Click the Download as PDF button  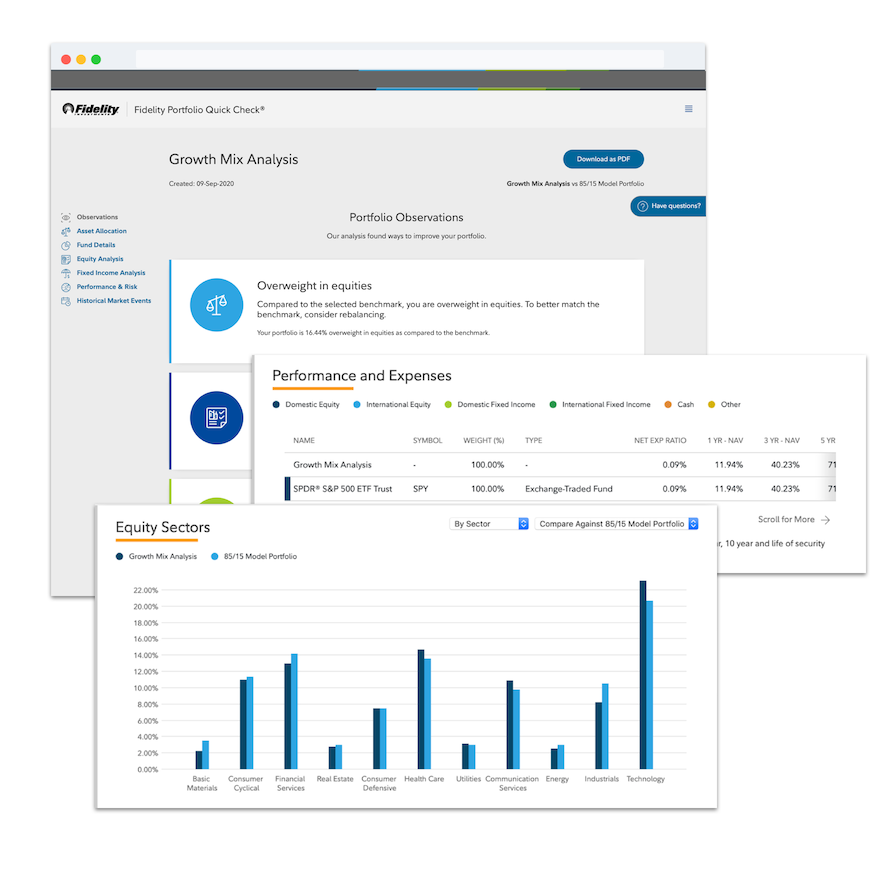tap(603, 159)
